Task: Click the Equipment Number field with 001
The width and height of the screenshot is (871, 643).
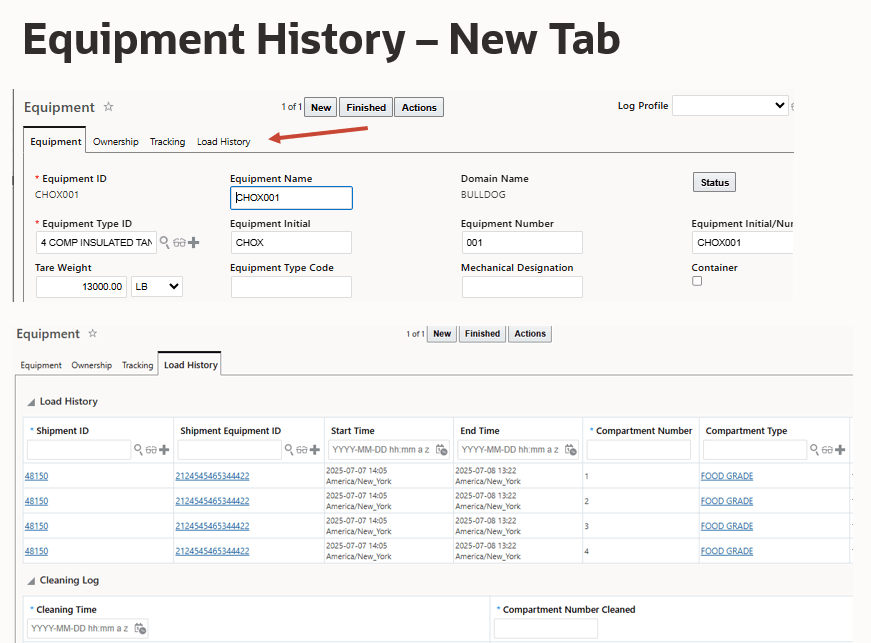Action: point(522,243)
